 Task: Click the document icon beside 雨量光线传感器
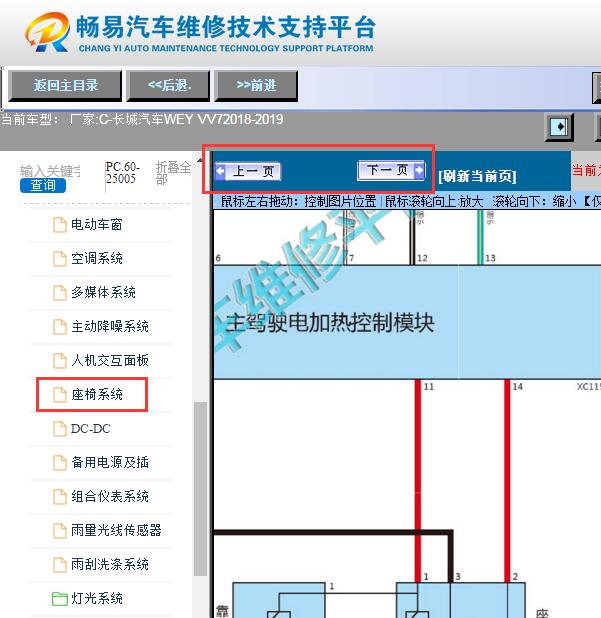pyautogui.click(x=60, y=531)
